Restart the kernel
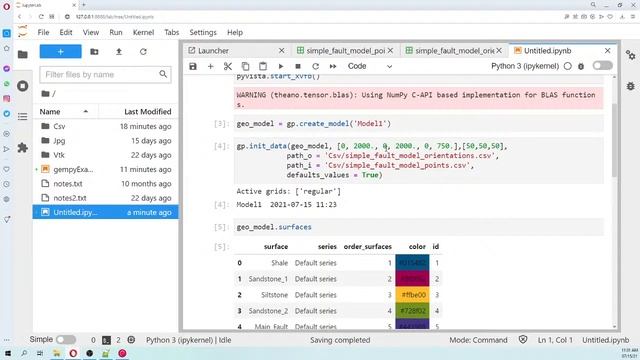The image size is (640, 360). coord(316,66)
